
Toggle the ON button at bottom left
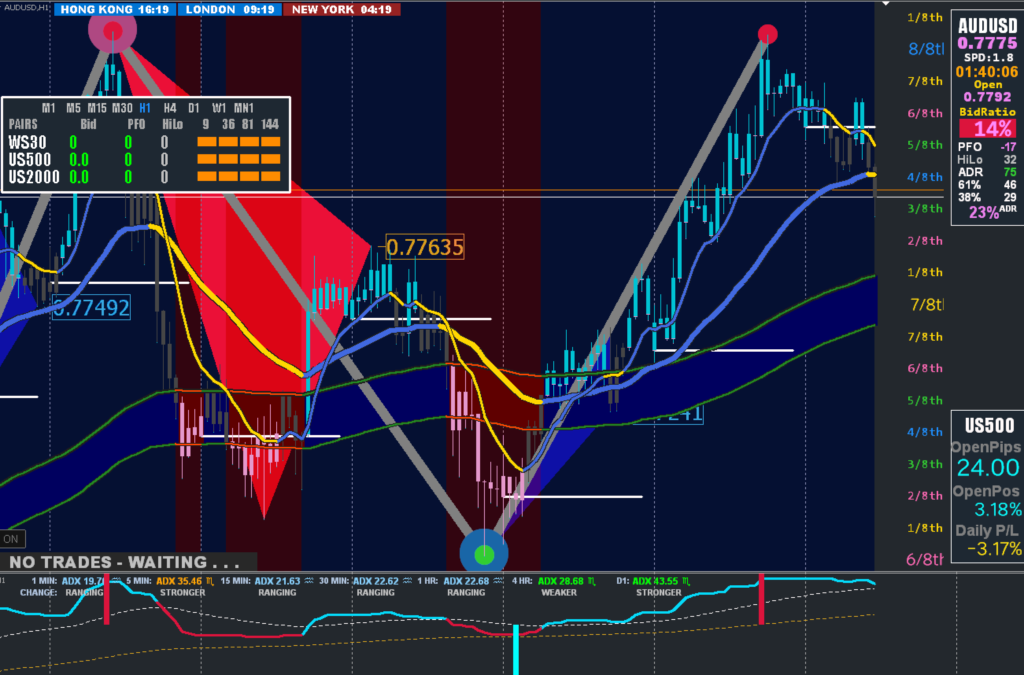tap(12, 538)
